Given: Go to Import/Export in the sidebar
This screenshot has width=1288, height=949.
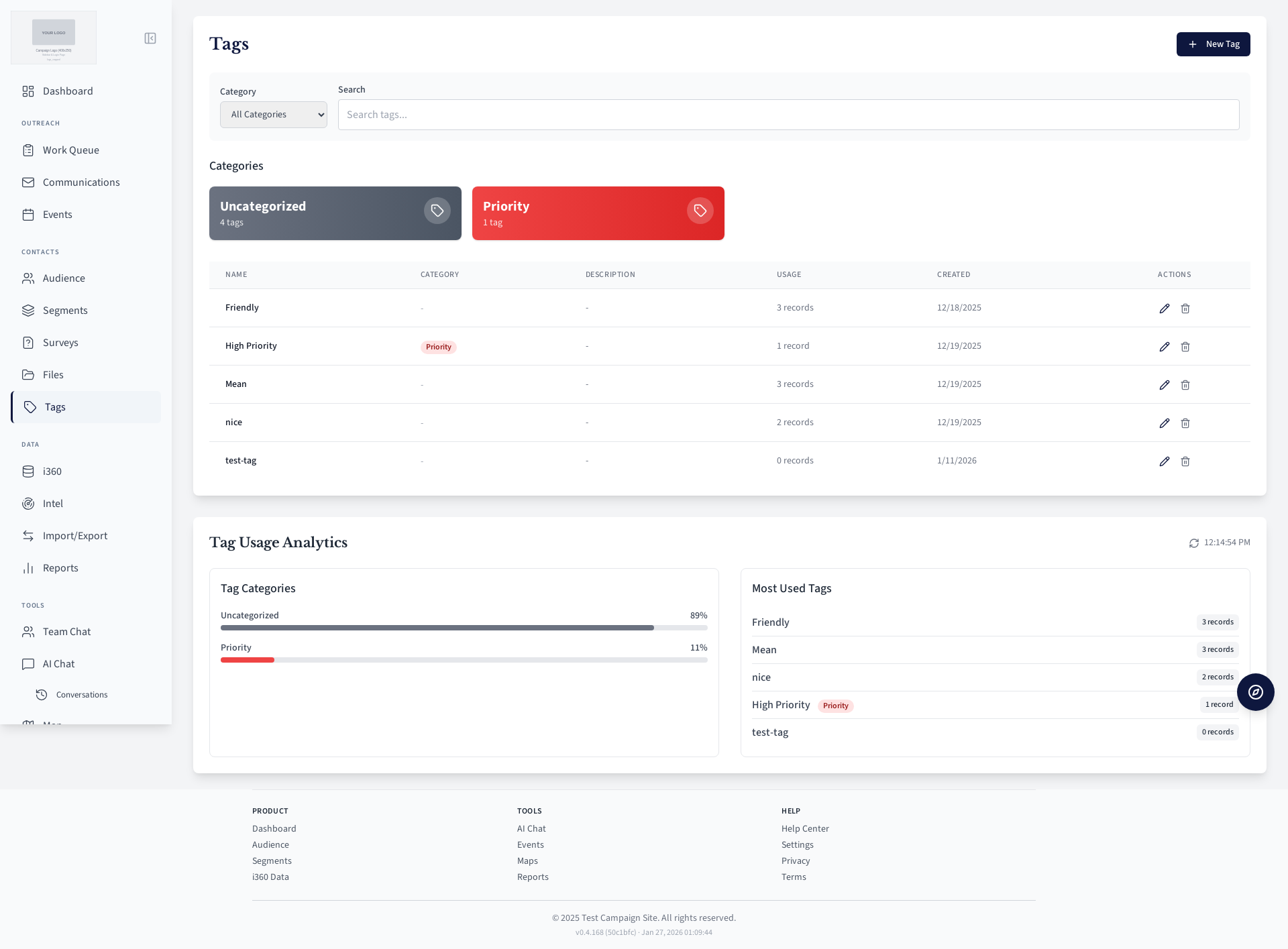Looking at the screenshot, I should pos(75,536).
